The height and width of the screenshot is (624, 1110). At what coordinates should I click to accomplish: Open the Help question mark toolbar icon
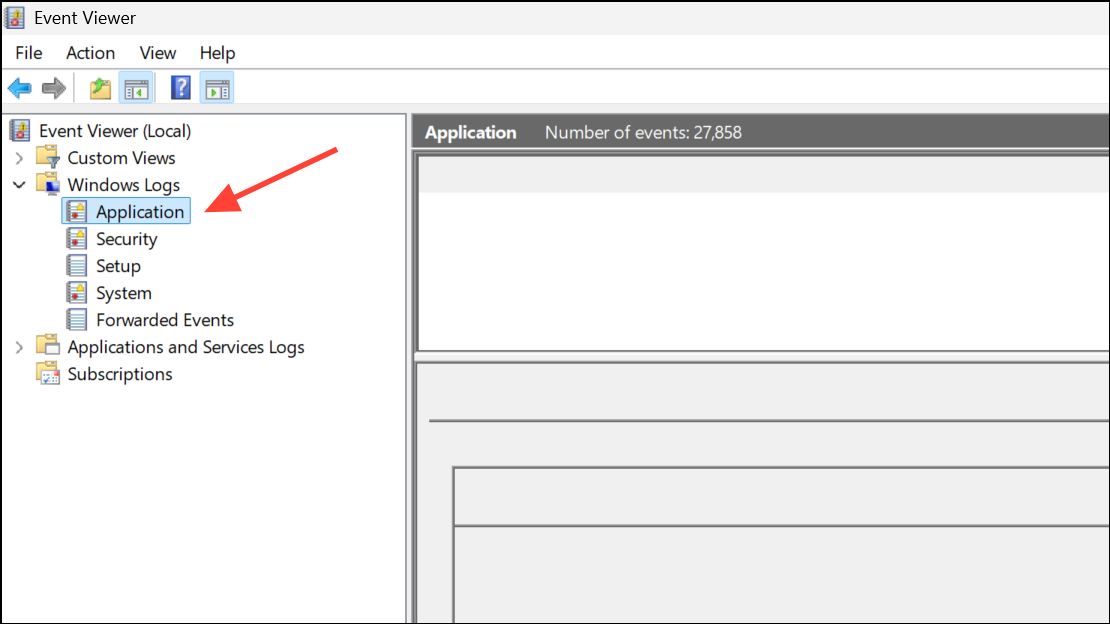(181, 88)
